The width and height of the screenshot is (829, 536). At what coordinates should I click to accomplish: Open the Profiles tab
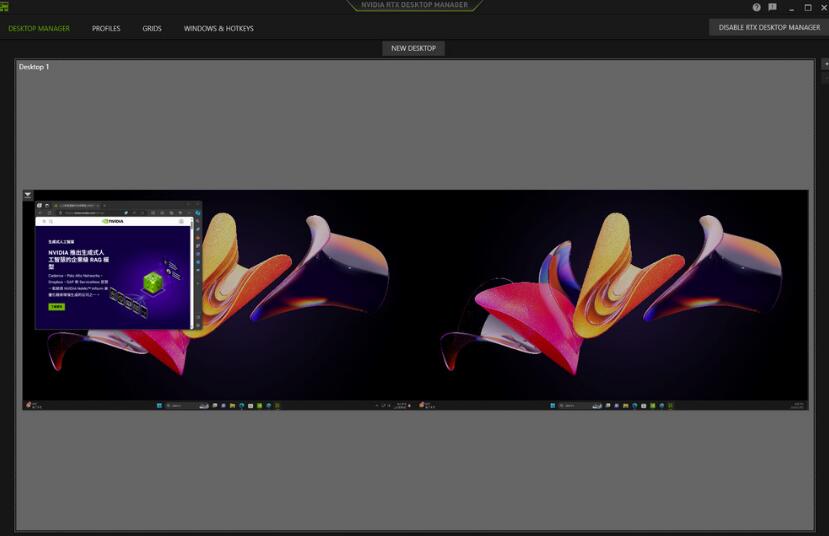(106, 28)
